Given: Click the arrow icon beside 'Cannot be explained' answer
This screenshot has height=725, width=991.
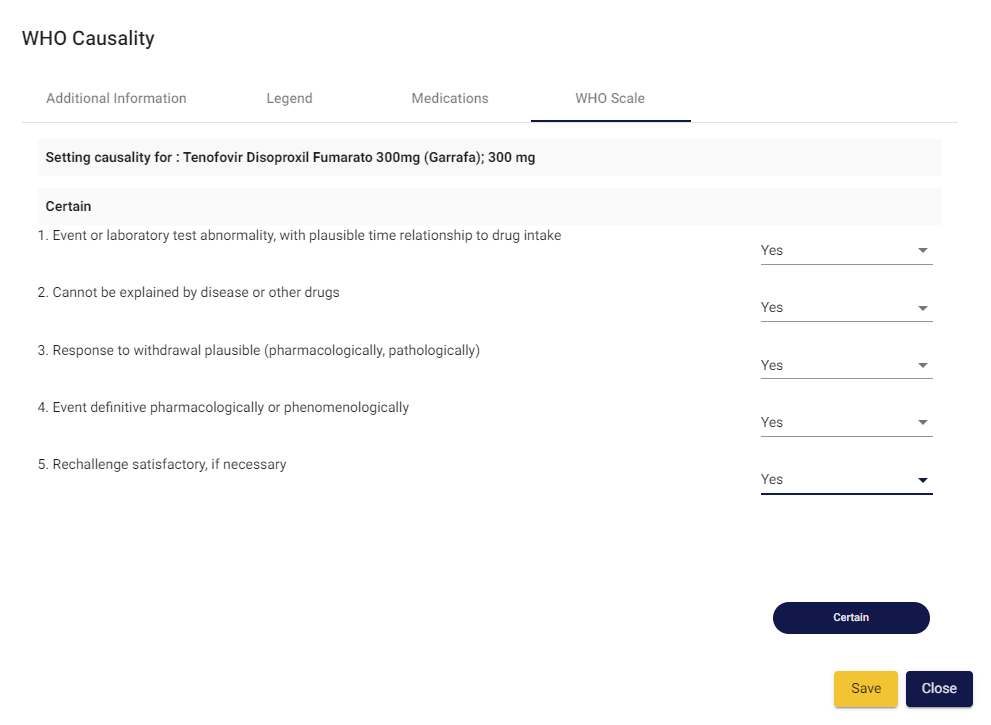Looking at the screenshot, I should (x=922, y=308).
